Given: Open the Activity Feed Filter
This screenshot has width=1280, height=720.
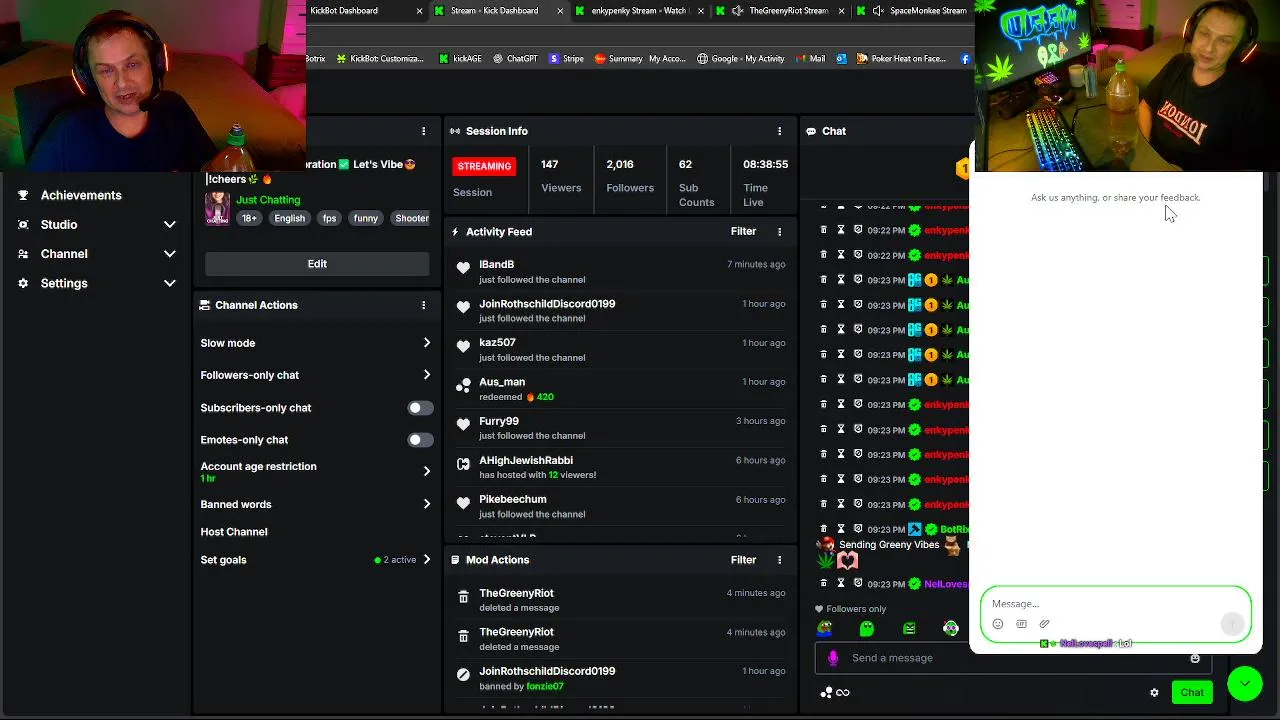Looking at the screenshot, I should (x=743, y=232).
